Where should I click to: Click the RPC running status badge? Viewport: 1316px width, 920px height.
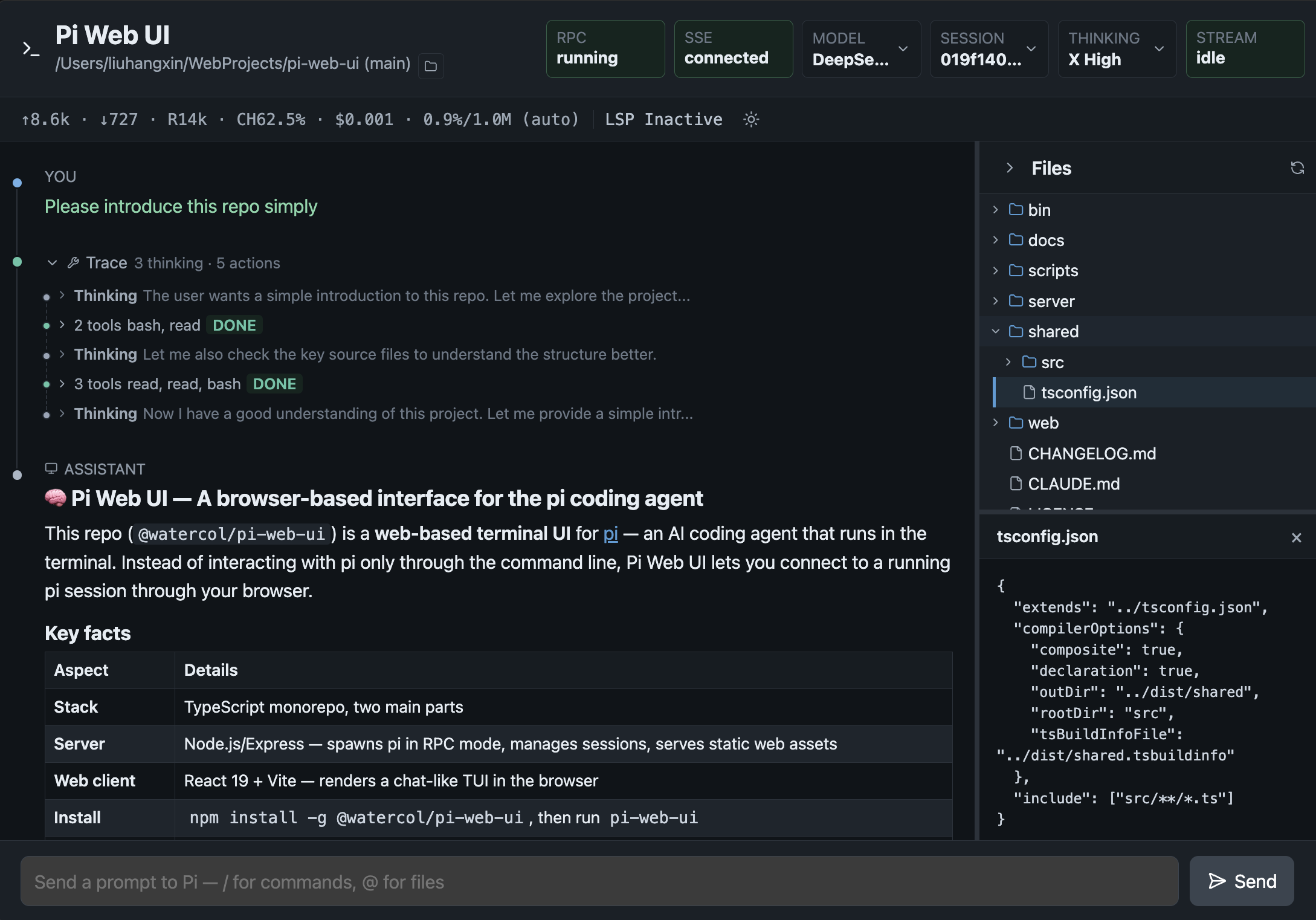[x=605, y=49]
